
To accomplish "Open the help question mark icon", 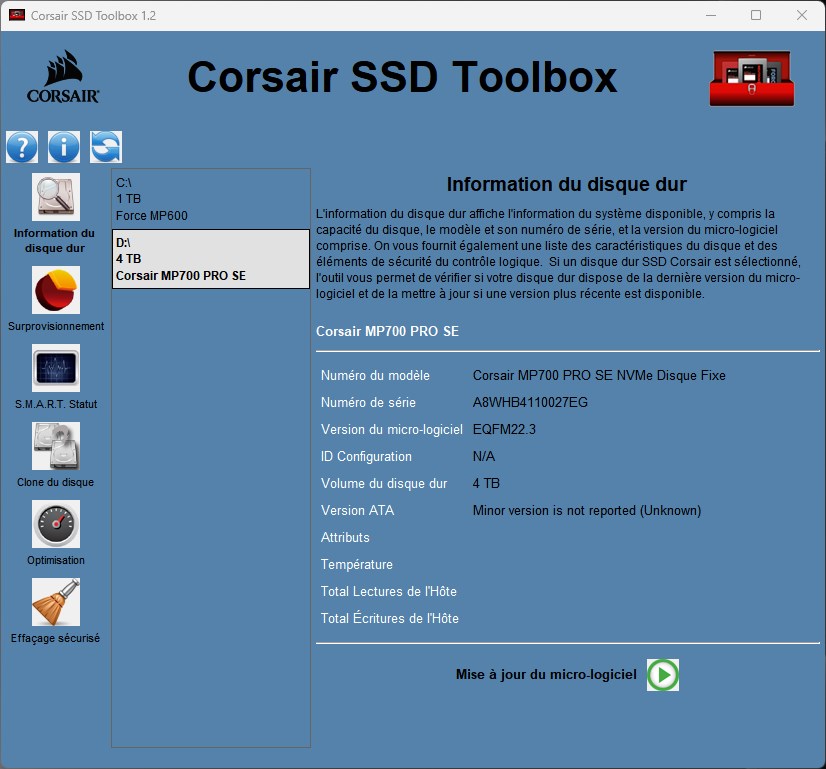I will click(x=22, y=147).
